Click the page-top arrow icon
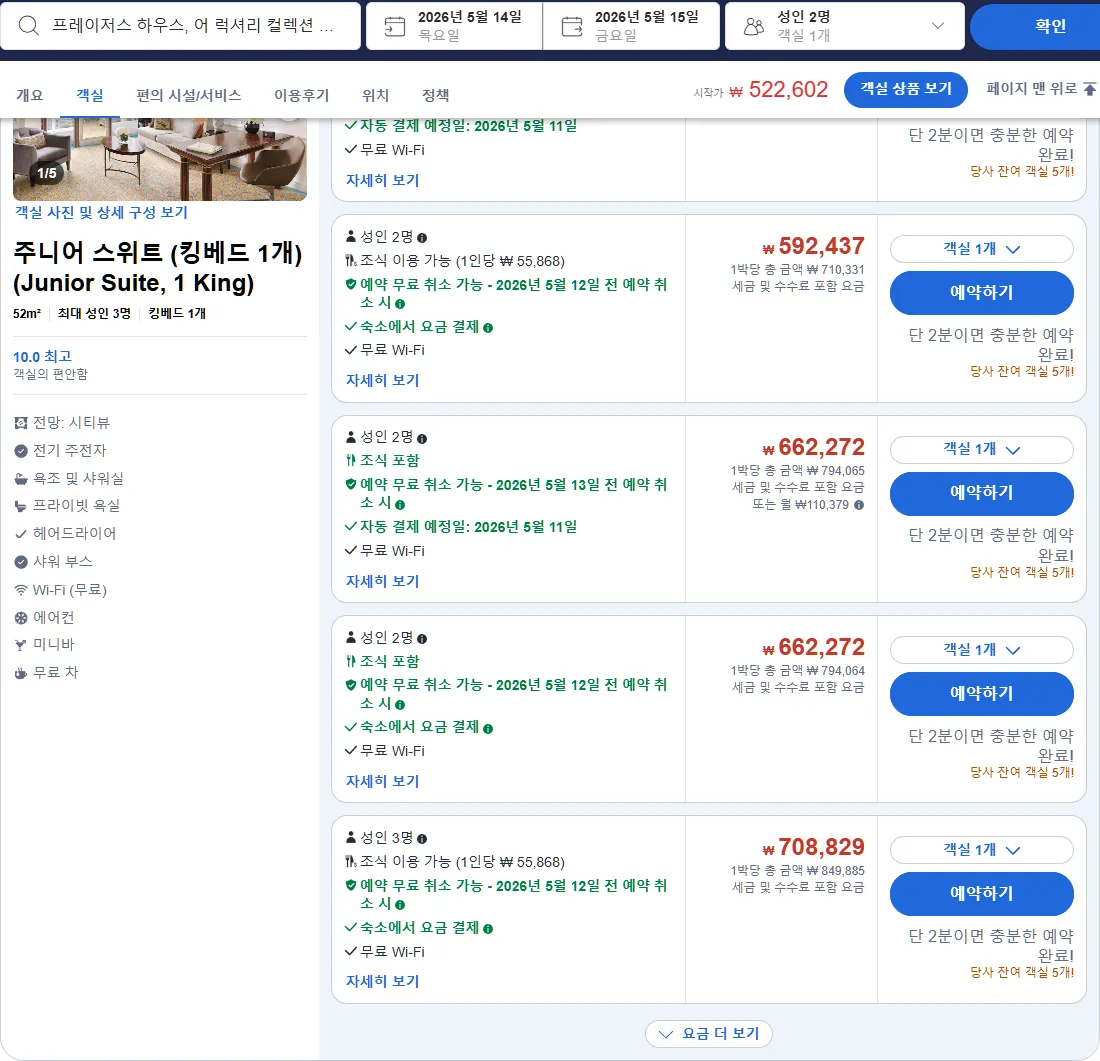The image size is (1100, 1061). [x=1089, y=88]
